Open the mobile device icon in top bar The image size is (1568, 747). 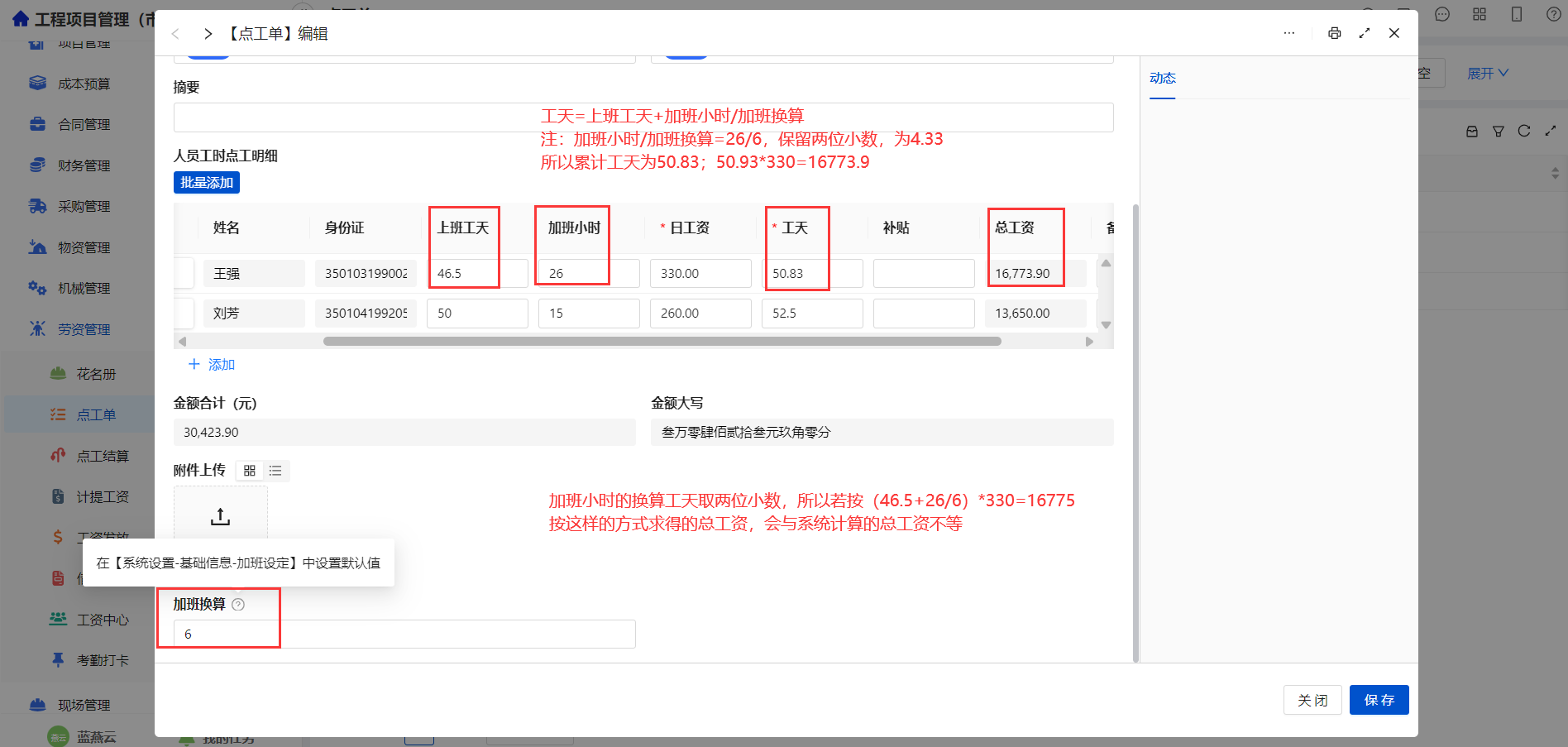(x=1517, y=14)
